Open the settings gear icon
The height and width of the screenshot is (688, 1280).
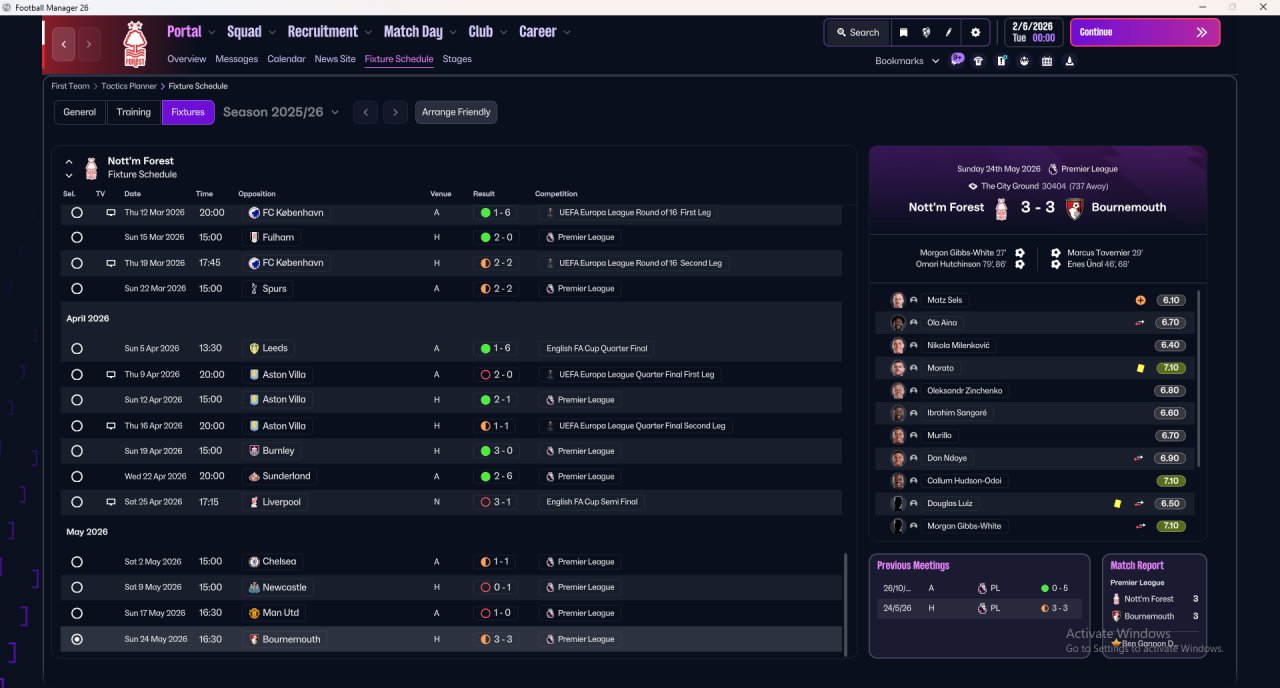(x=975, y=32)
